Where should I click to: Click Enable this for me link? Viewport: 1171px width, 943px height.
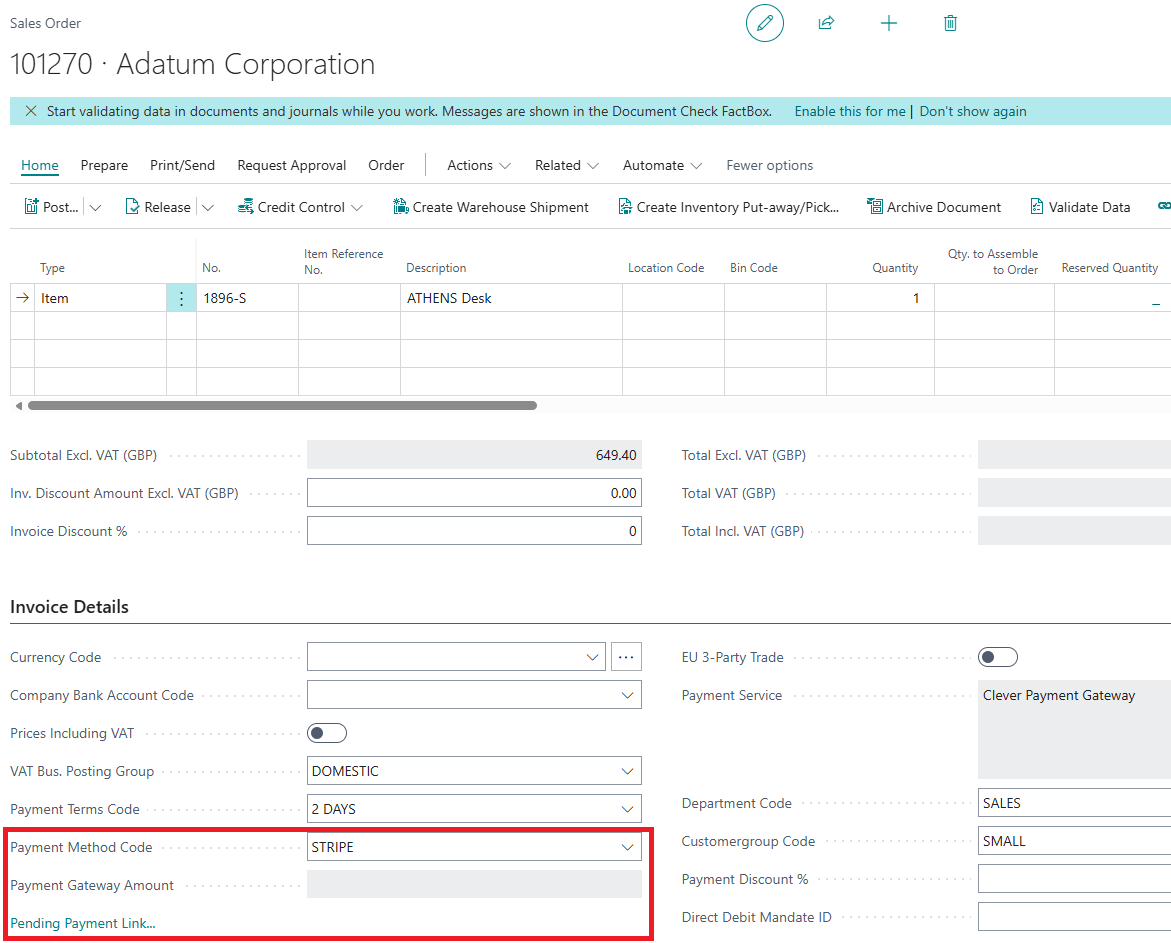point(849,112)
